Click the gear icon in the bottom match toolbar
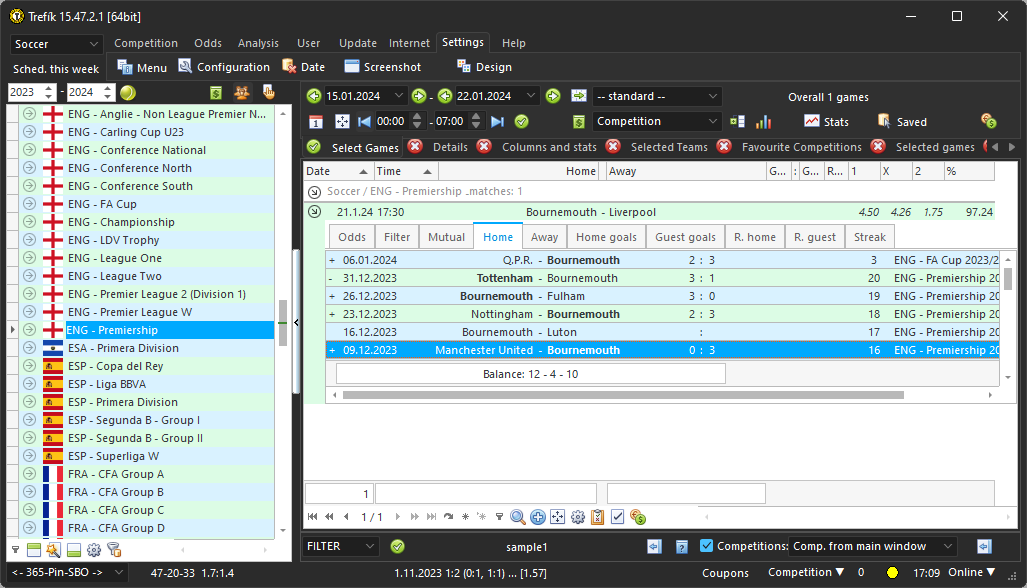 pyautogui.click(x=577, y=517)
